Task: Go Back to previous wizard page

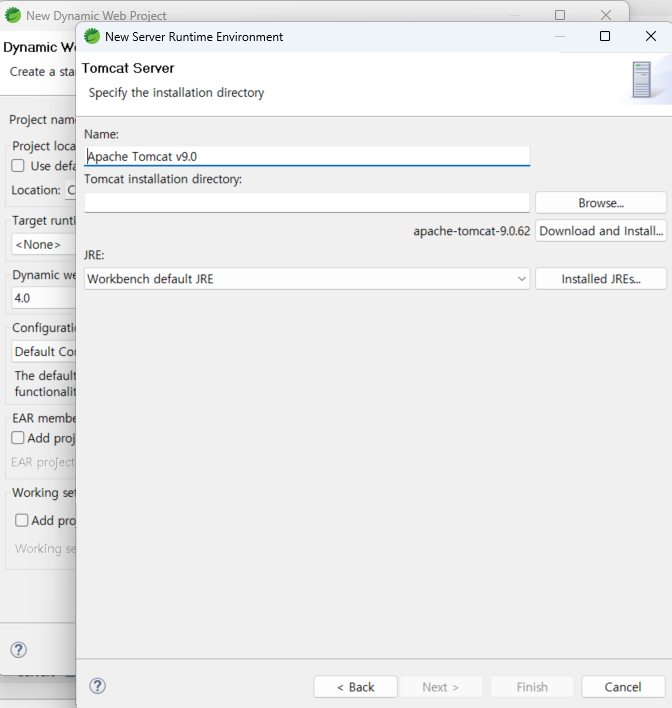Action: point(355,687)
